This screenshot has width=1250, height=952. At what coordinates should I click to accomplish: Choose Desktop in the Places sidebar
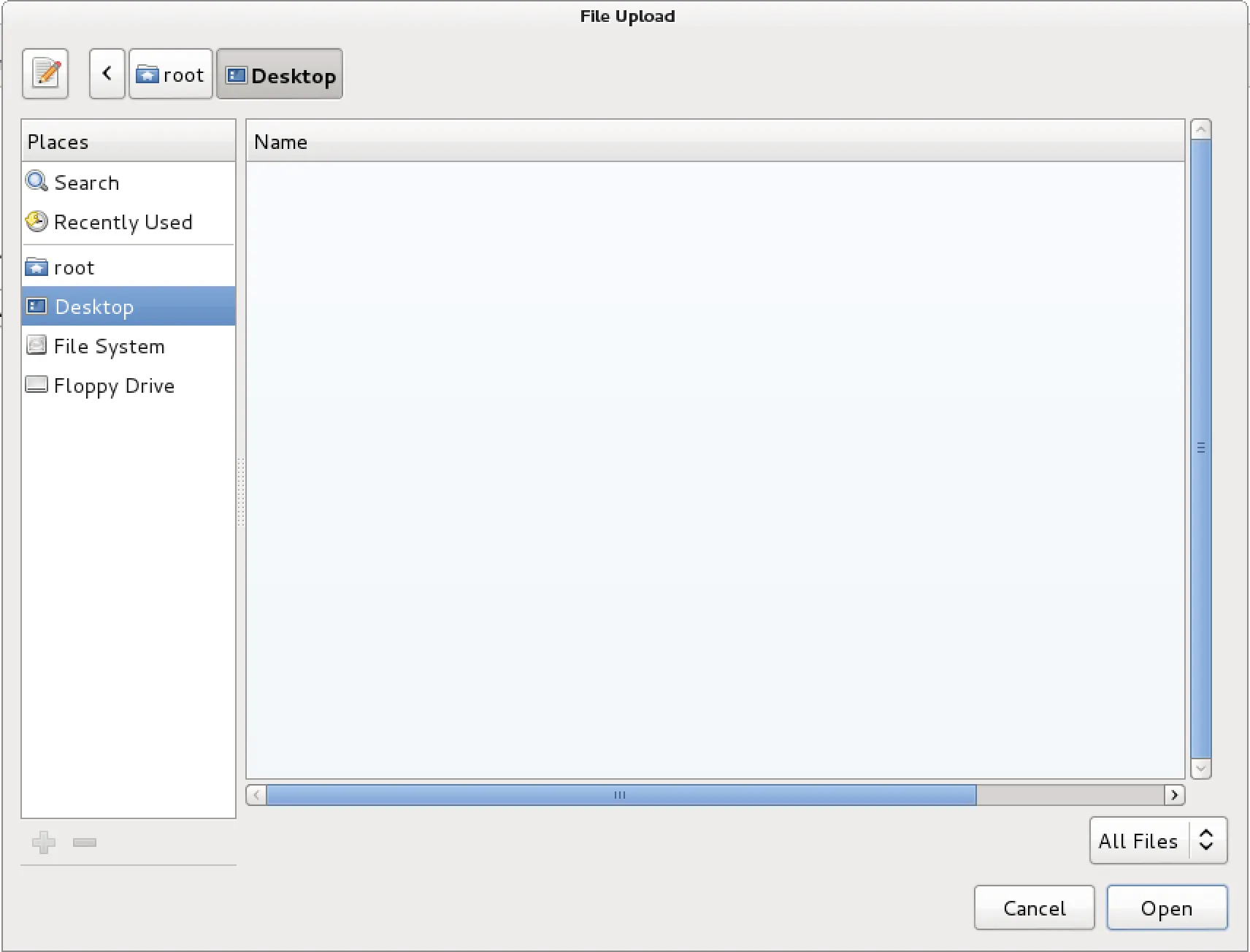click(94, 307)
